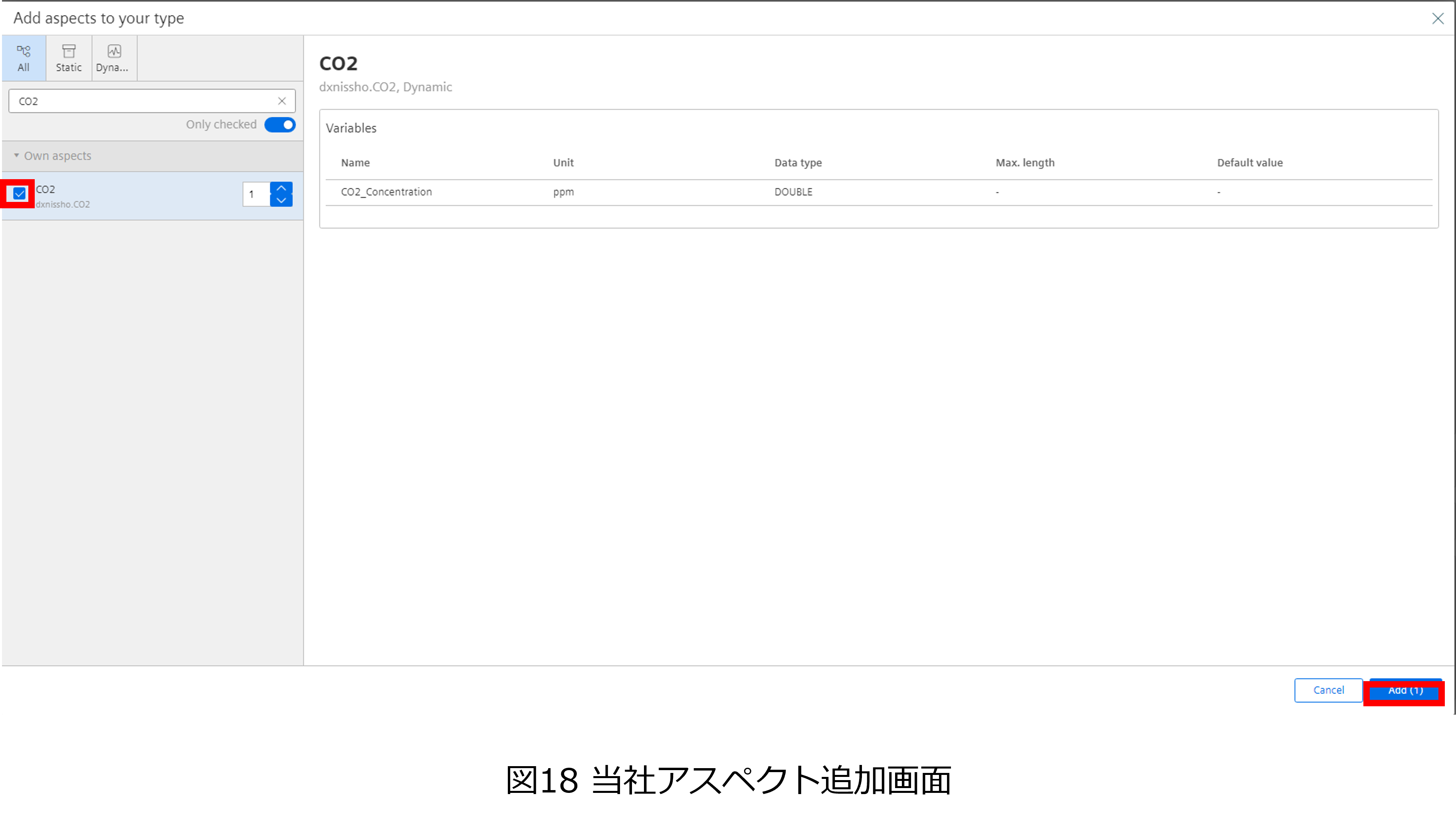The height and width of the screenshot is (824, 1456).
Task: Click the Unit column header
Action: [563, 163]
